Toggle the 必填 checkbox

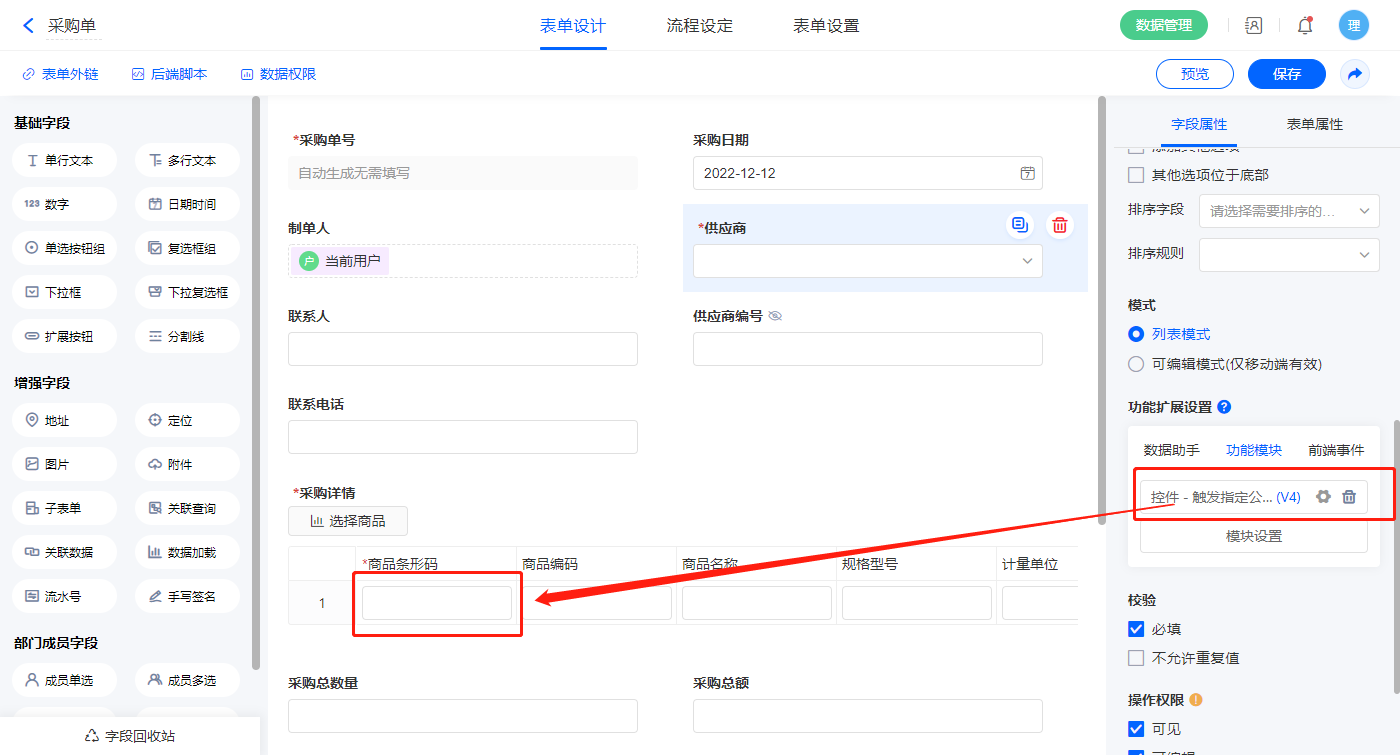(x=1136, y=629)
